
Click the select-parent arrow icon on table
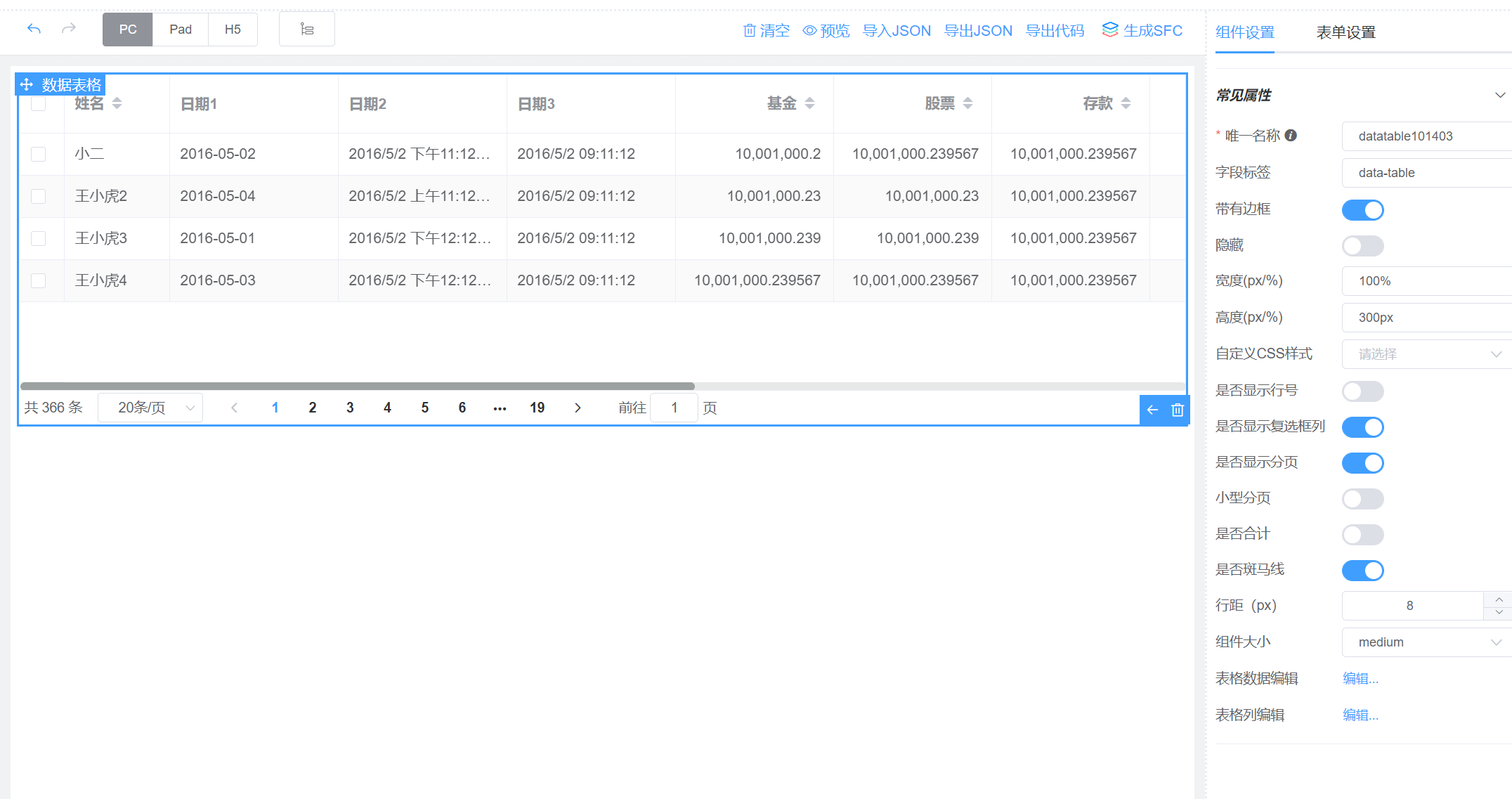[1152, 410]
